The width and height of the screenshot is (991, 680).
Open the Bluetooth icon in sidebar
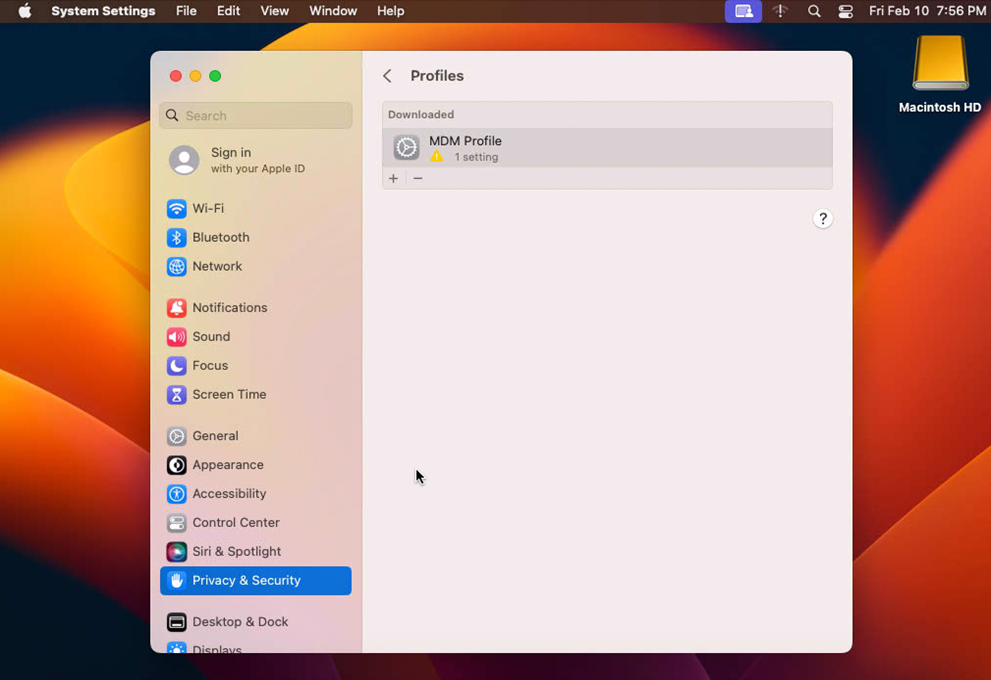176,238
